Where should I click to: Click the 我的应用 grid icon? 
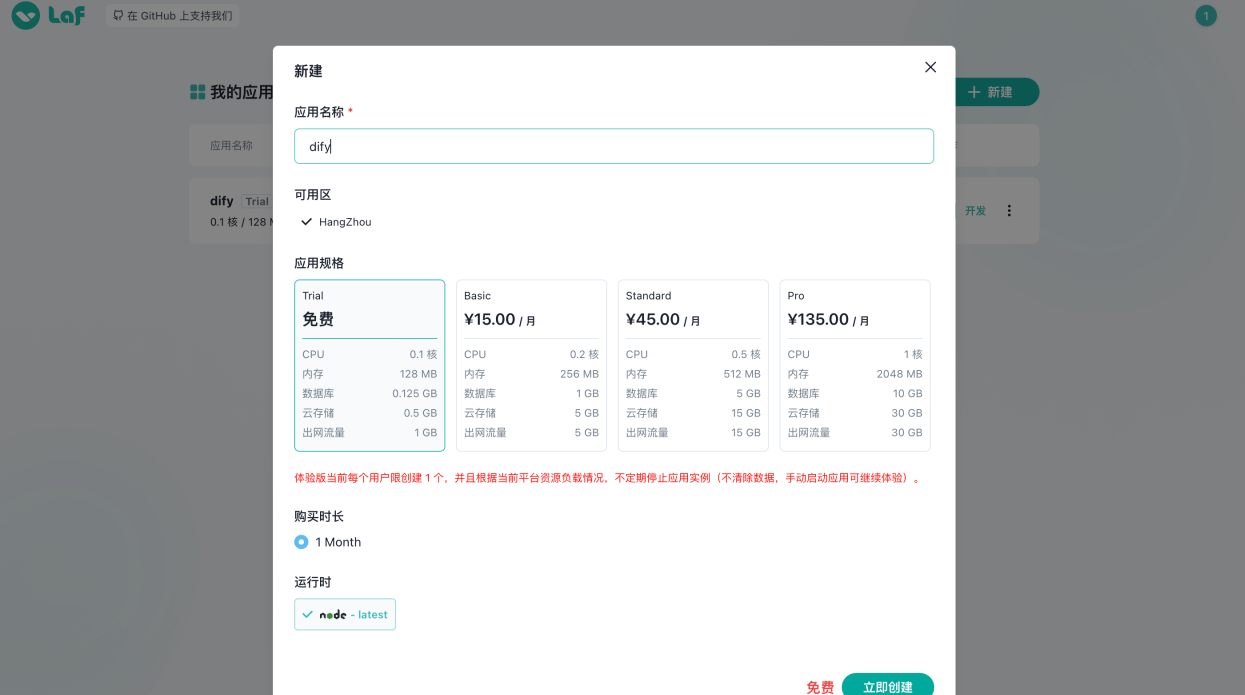198,92
